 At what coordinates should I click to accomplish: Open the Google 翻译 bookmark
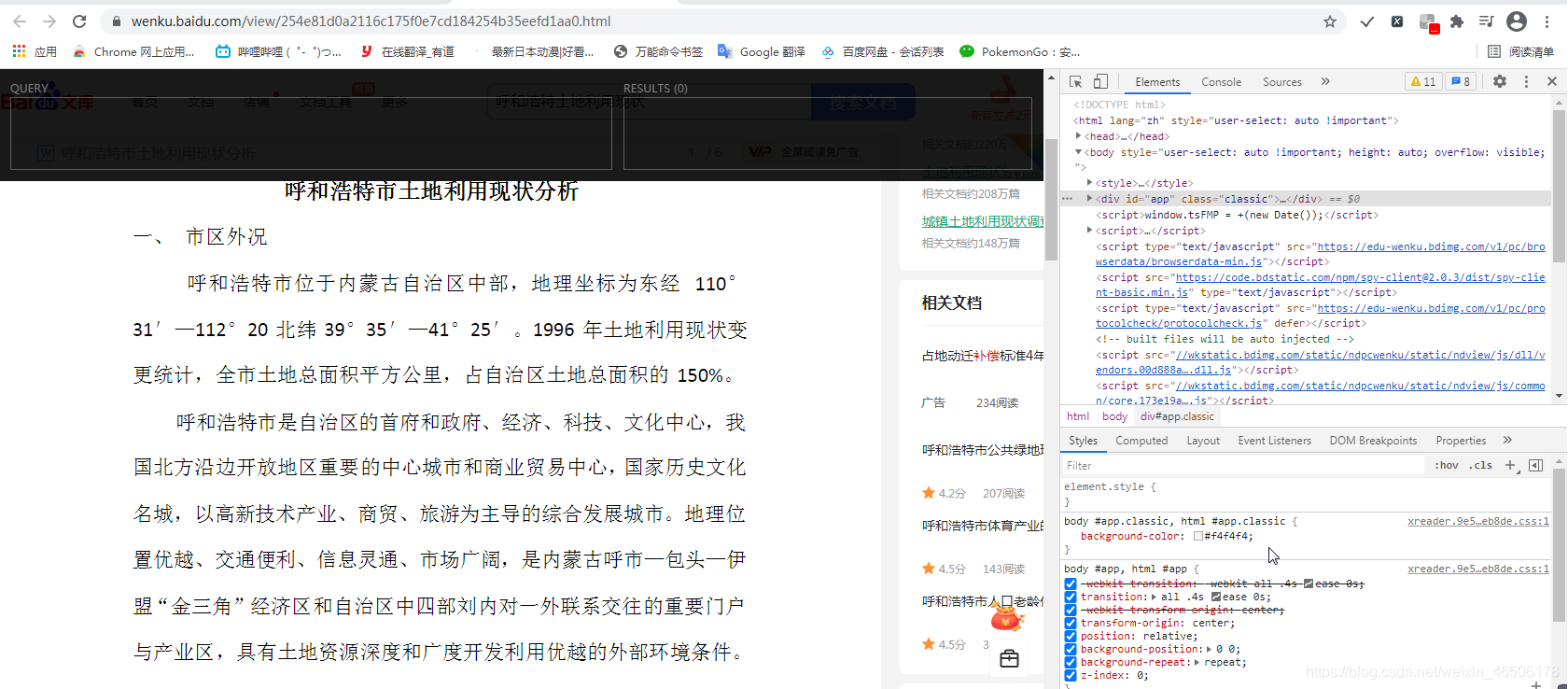click(x=762, y=51)
